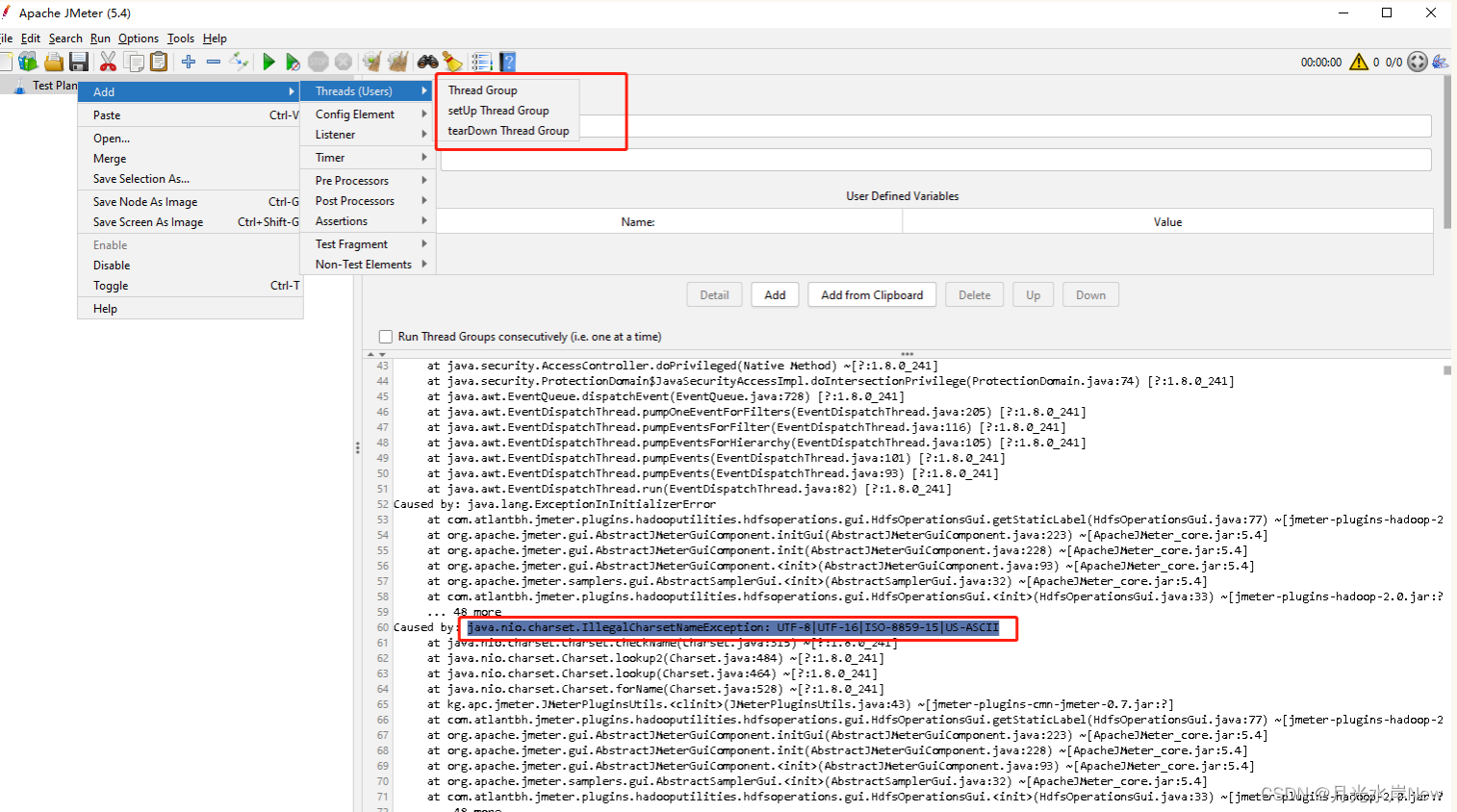Click the Search binoculars icon
The height and width of the screenshot is (812, 1457).
click(x=427, y=62)
